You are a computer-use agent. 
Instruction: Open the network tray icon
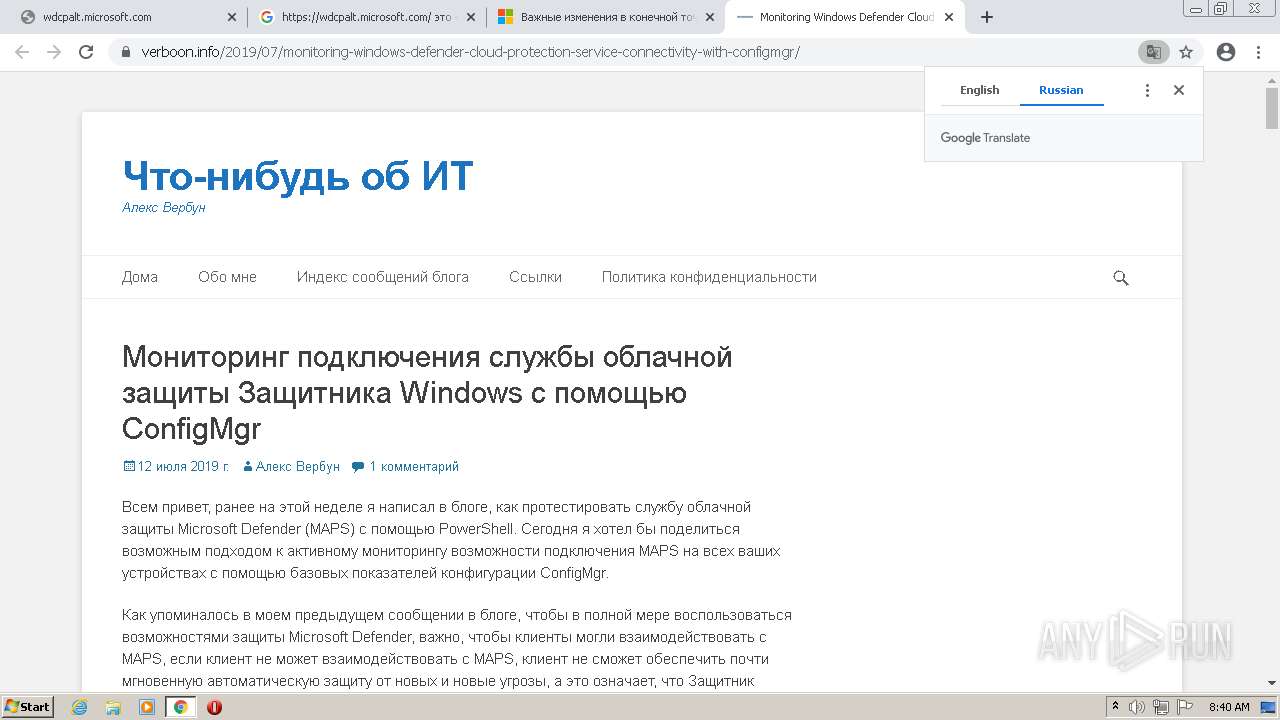pyautogui.click(x=1161, y=707)
